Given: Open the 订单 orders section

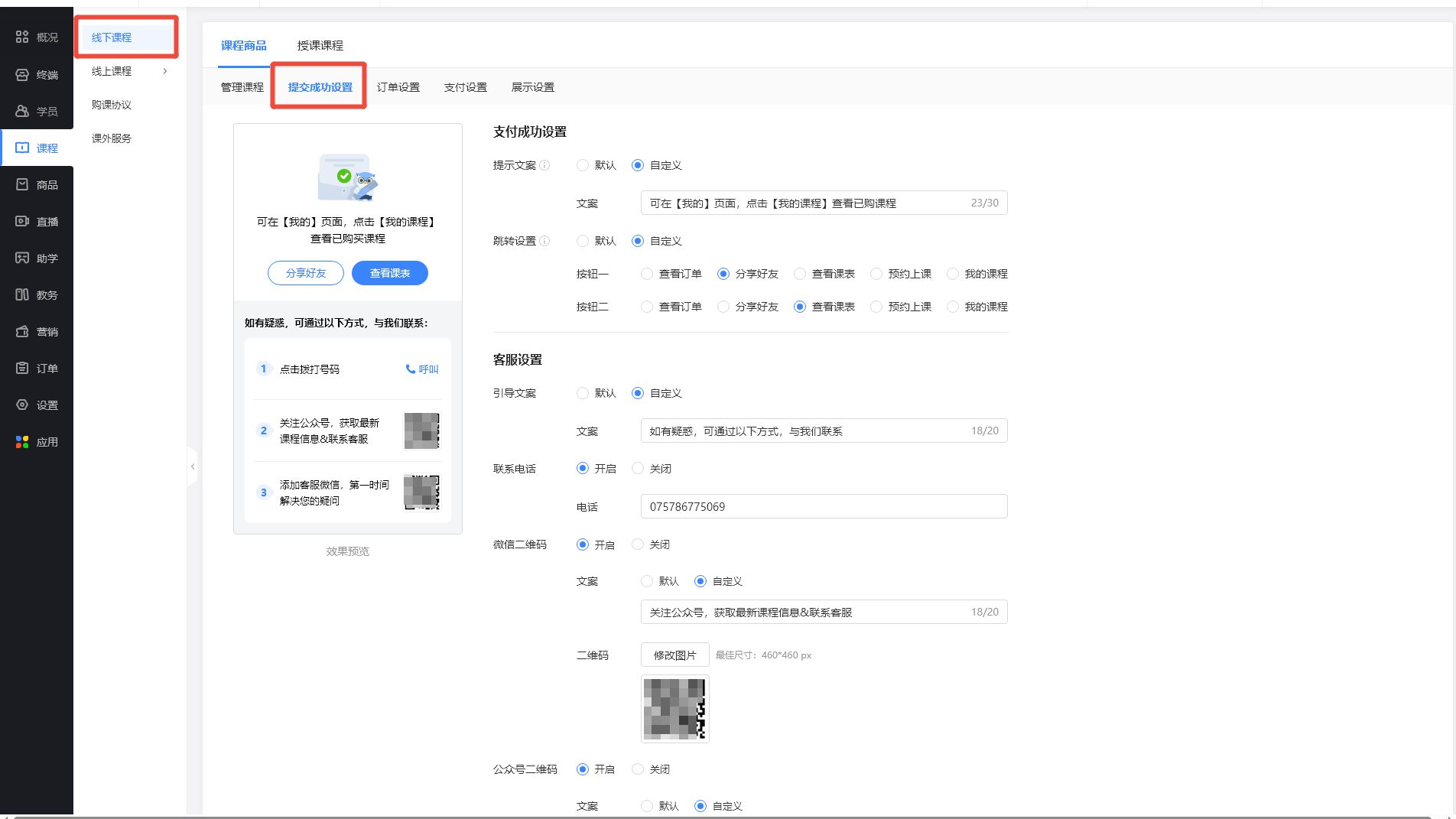Looking at the screenshot, I should point(36,368).
